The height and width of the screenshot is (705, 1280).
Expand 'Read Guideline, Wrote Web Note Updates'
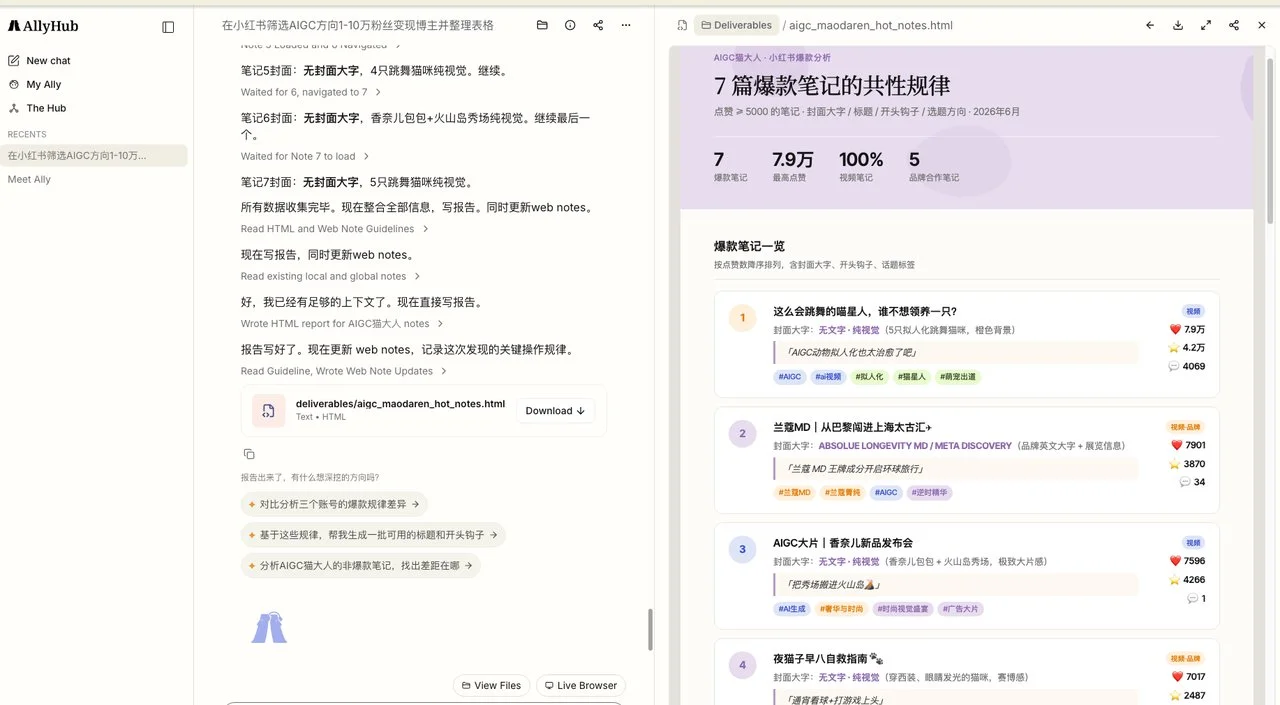(x=344, y=371)
